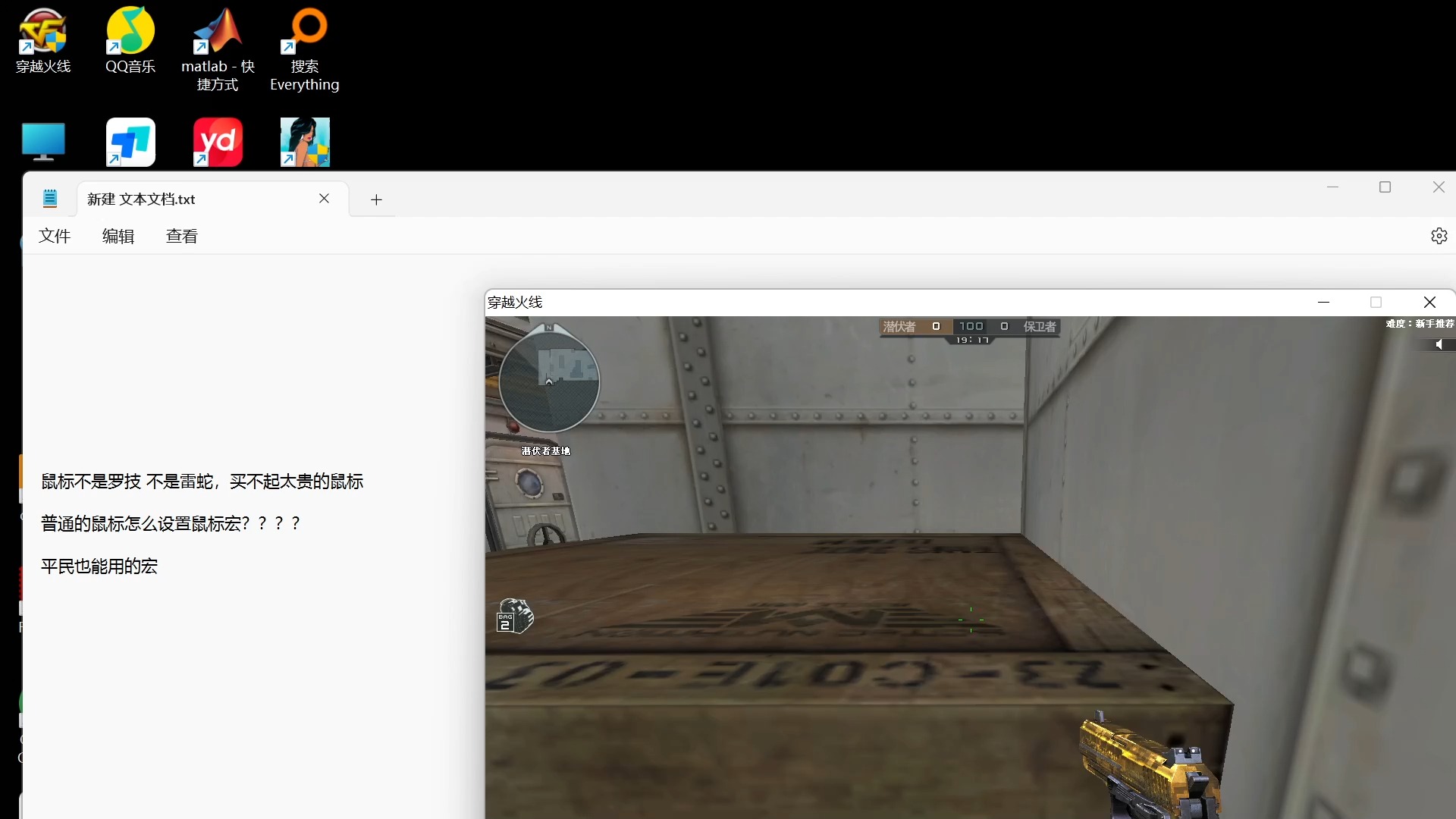Mute game sound via speaker icon
Image resolution: width=1456 pixels, height=819 pixels.
[x=1439, y=345]
